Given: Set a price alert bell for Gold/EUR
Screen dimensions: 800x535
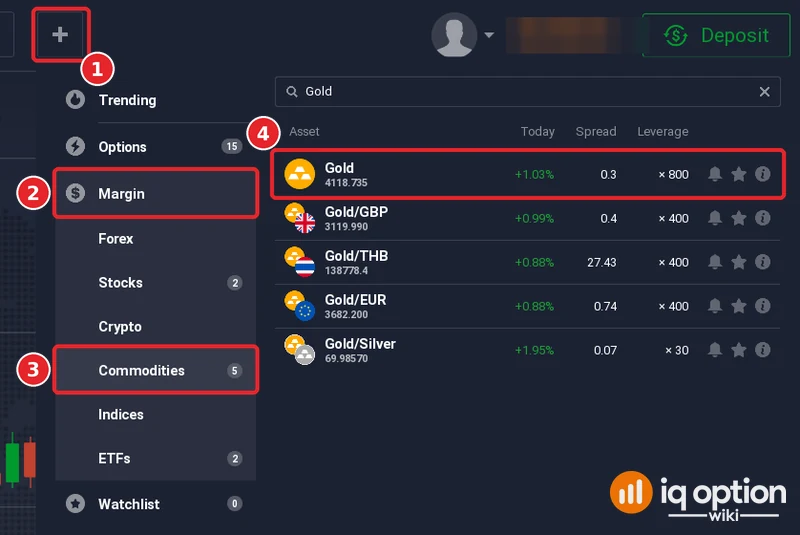Looking at the screenshot, I should [x=715, y=305].
